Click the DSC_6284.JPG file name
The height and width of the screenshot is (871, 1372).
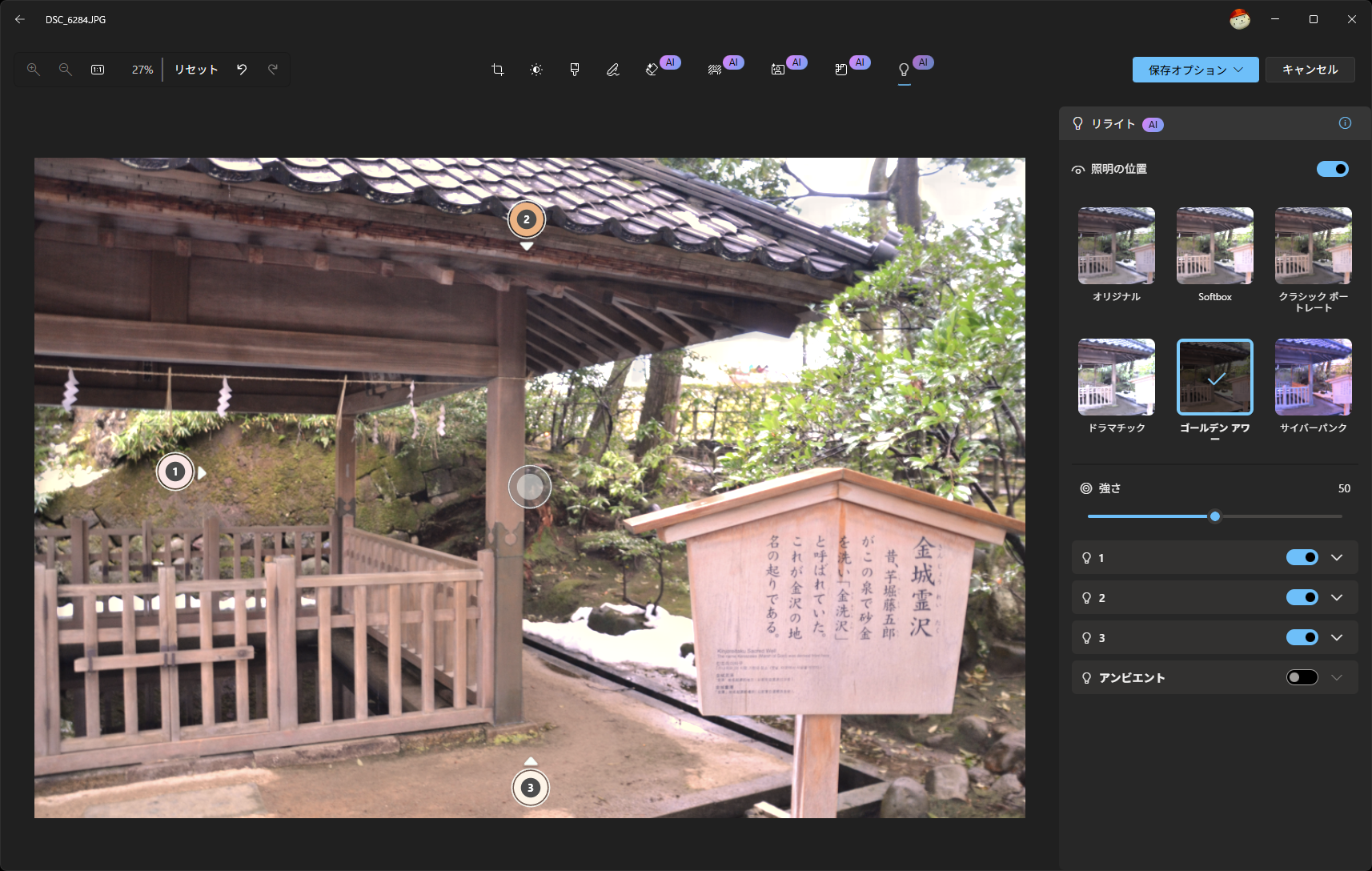[x=76, y=19]
